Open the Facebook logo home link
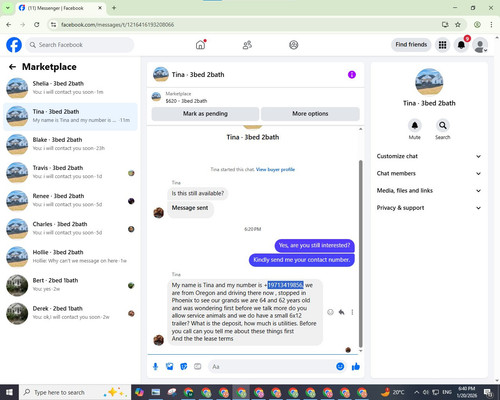This screenshot has width=500, height=400. 14,45
